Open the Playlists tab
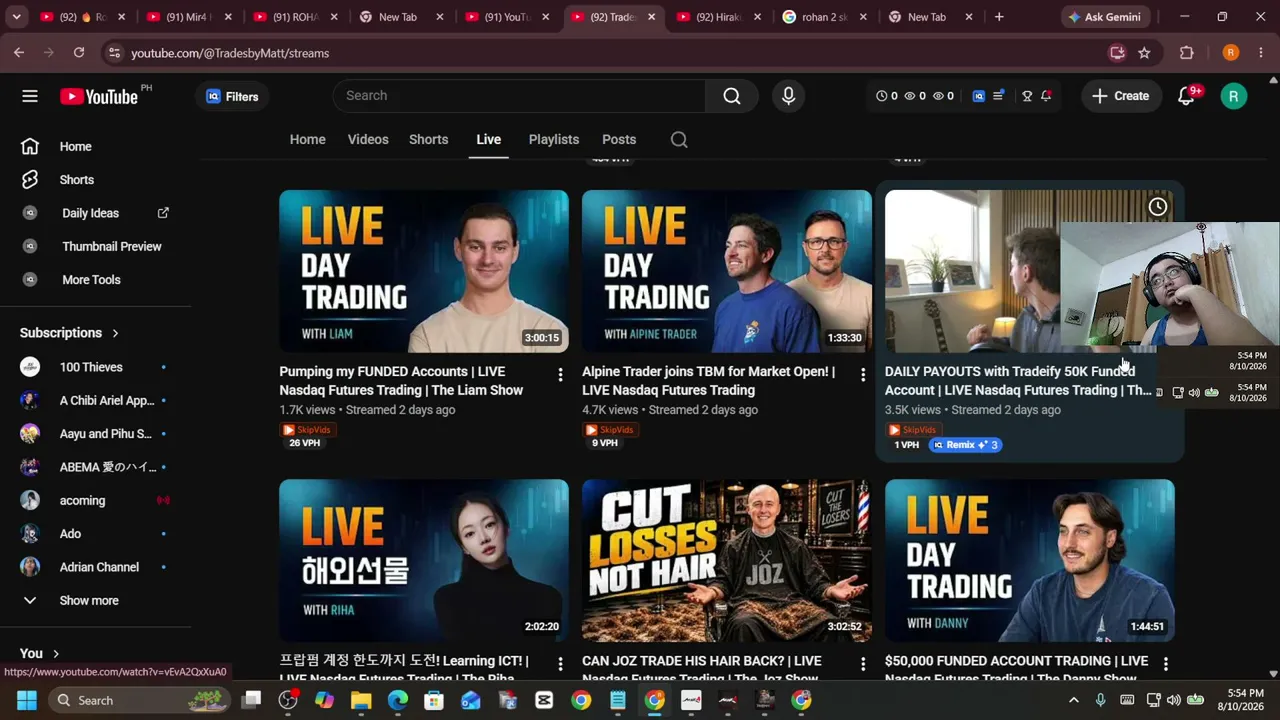1280x720 pixels. (x=554, y=140)
